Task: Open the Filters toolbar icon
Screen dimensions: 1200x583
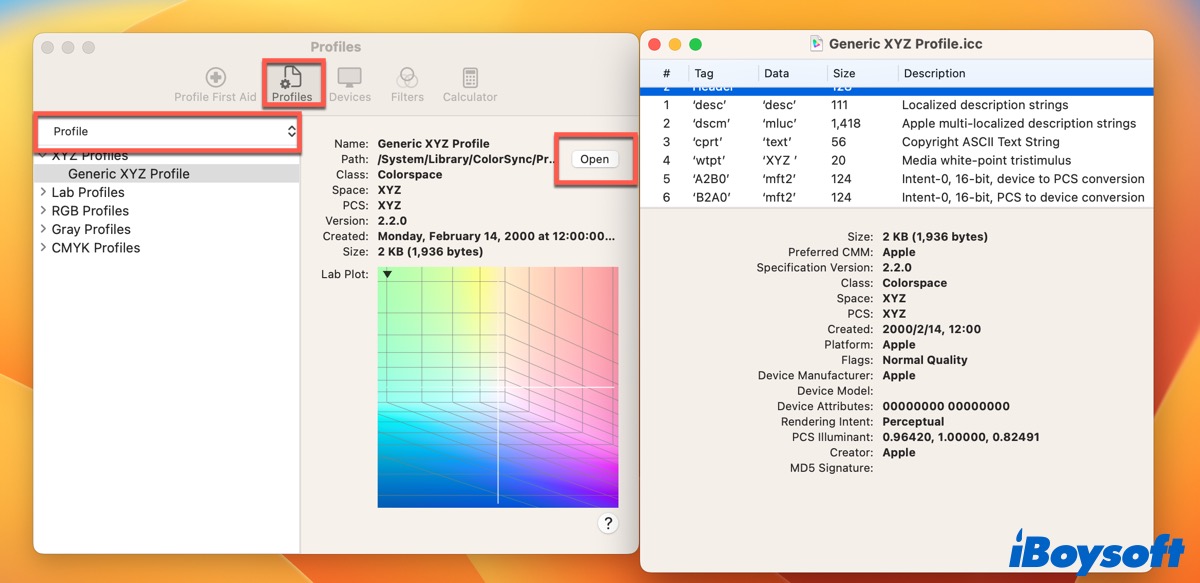Action: 407,85
